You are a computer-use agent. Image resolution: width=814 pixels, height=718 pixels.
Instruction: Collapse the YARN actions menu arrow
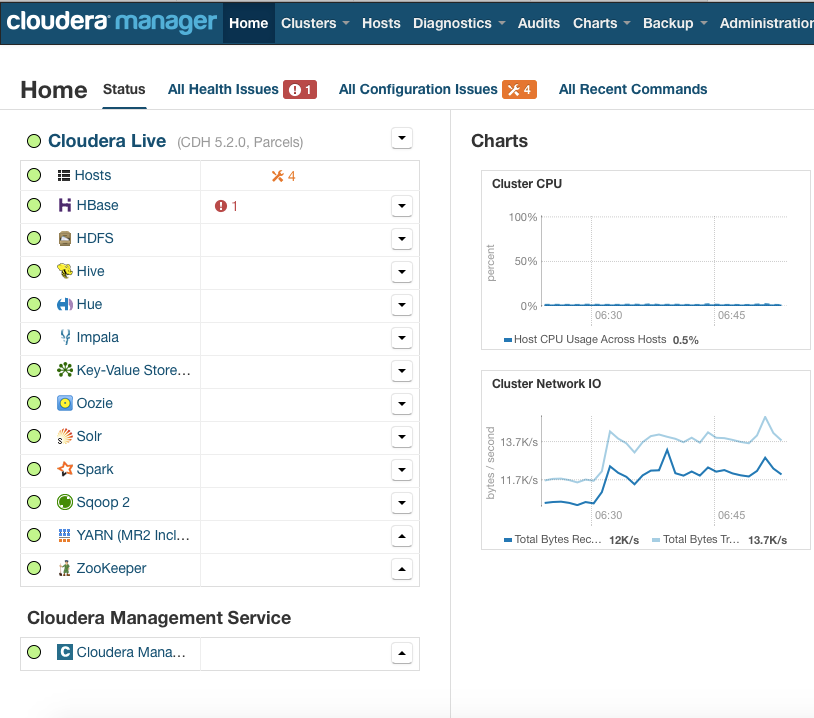coord(402,536)
